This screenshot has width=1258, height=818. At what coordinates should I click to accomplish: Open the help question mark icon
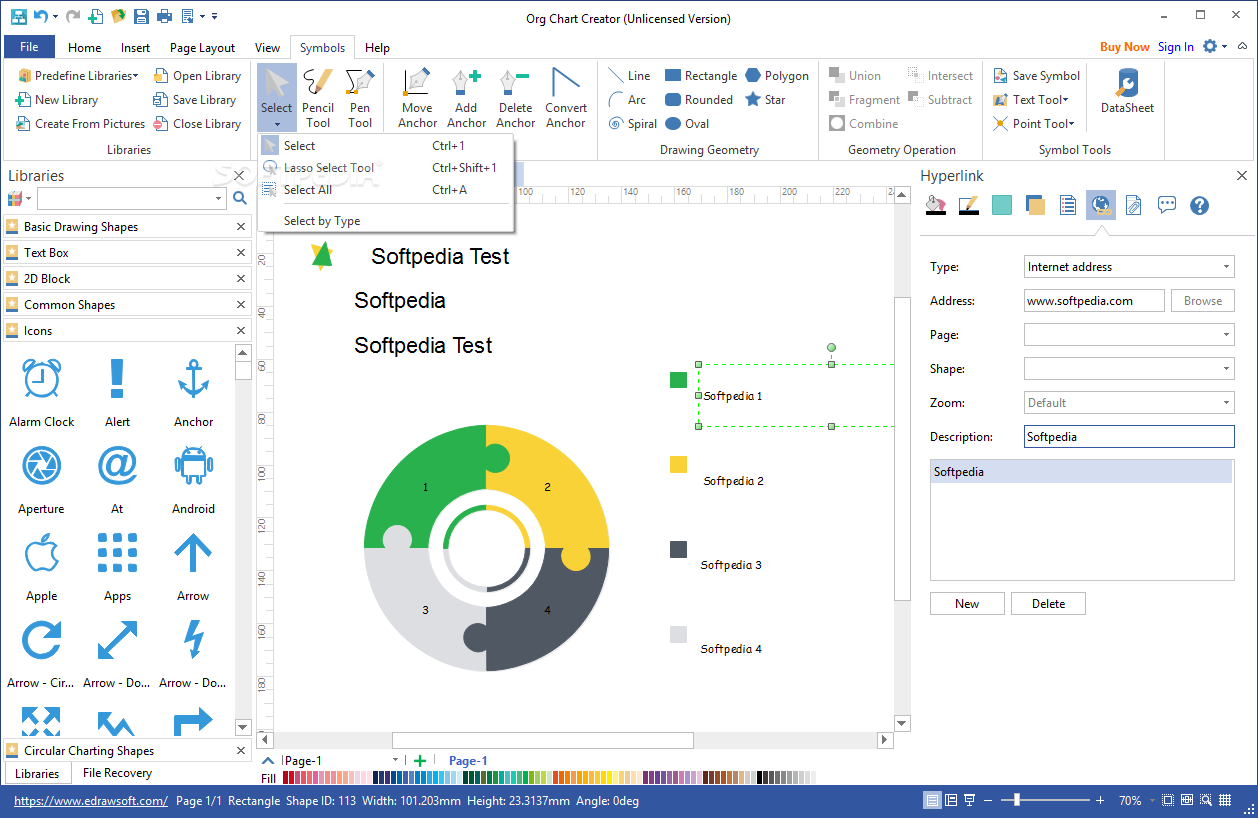pos(1200,205)
